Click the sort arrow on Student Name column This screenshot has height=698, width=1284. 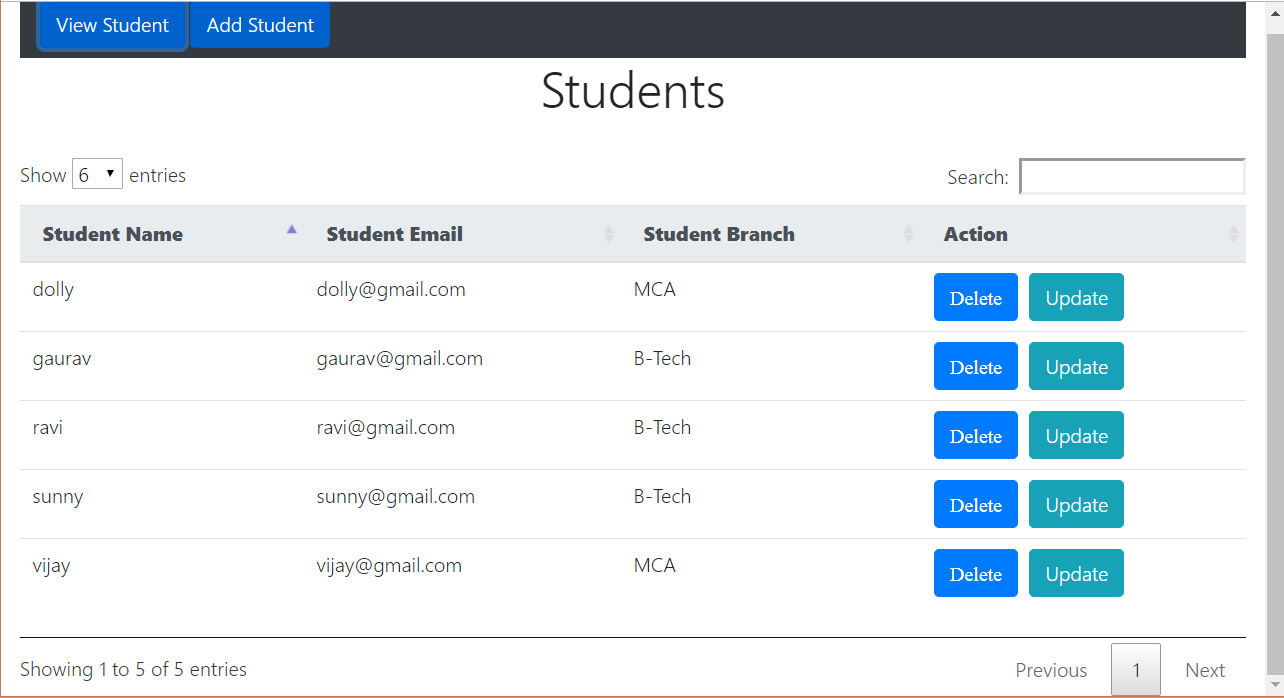tap(291, 229)
